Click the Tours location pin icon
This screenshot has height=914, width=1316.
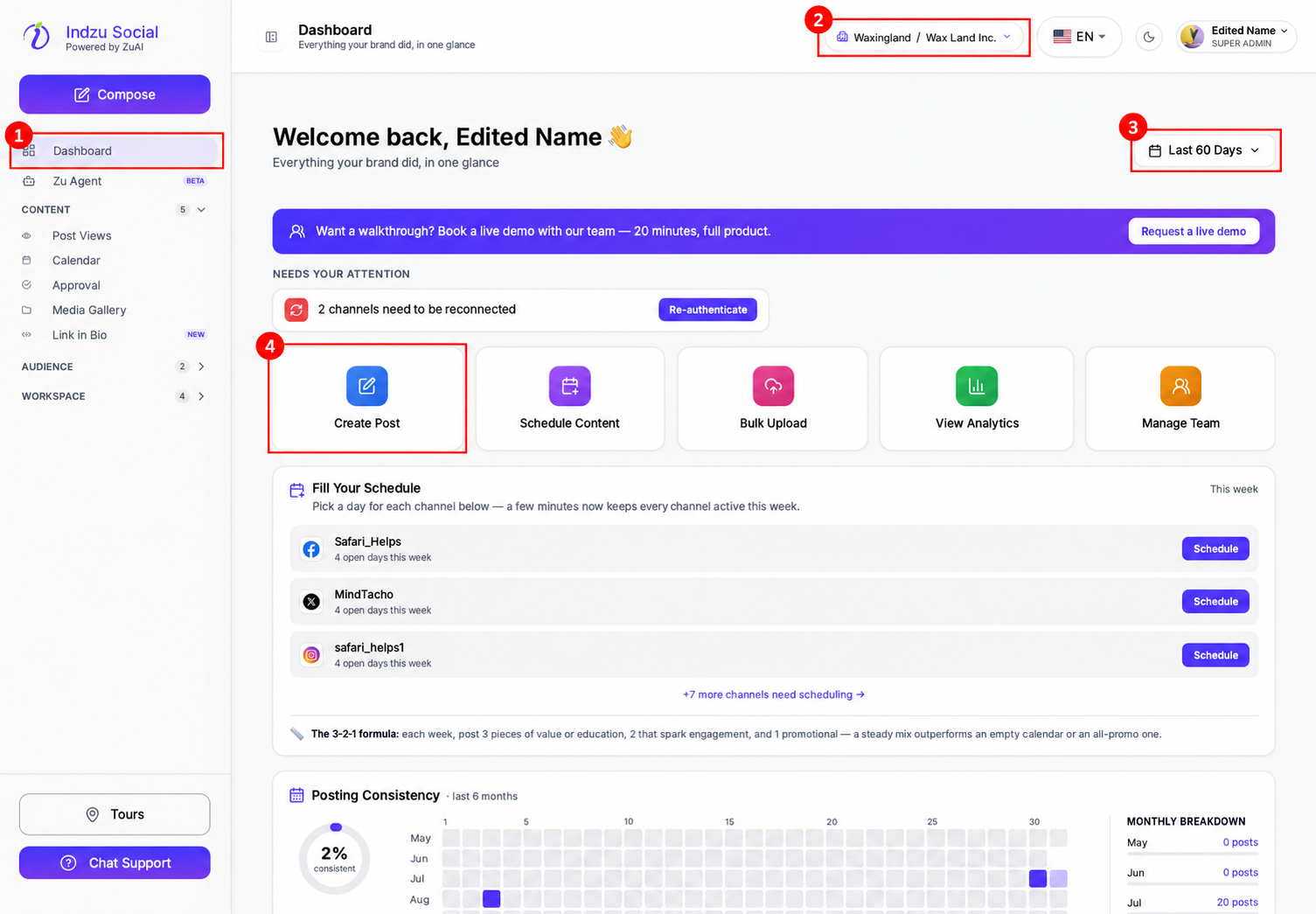[x=92, y=814]
